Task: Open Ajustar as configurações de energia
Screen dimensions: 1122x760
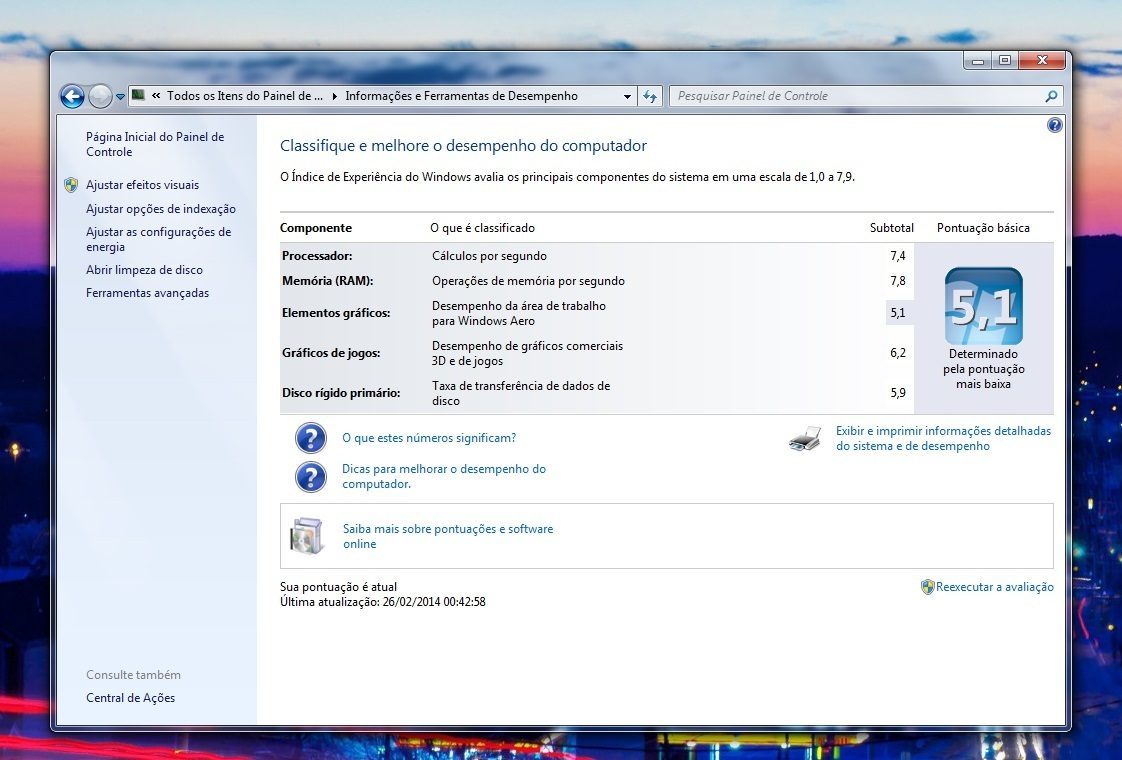Action: (x=159, y=239)
